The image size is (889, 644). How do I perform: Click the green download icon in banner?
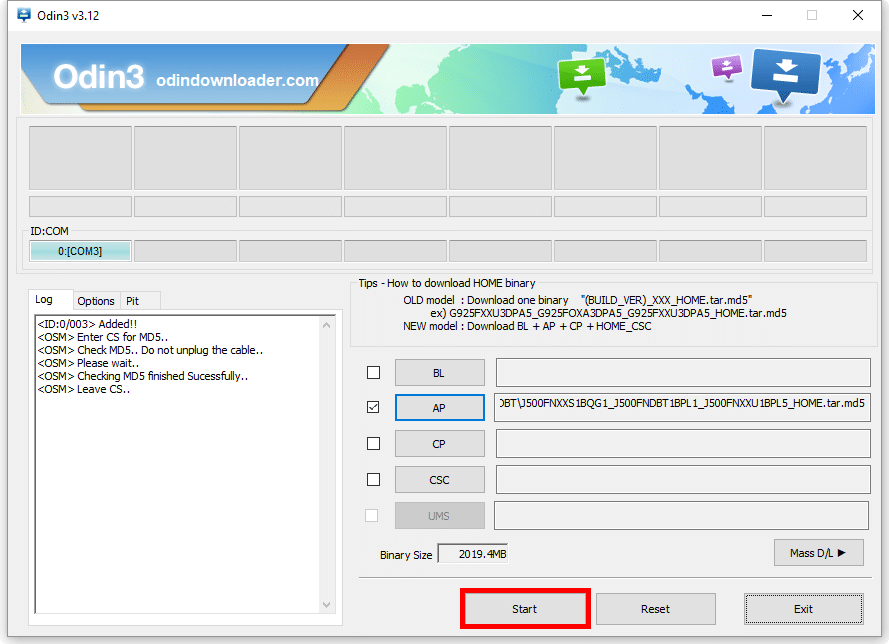582,77
